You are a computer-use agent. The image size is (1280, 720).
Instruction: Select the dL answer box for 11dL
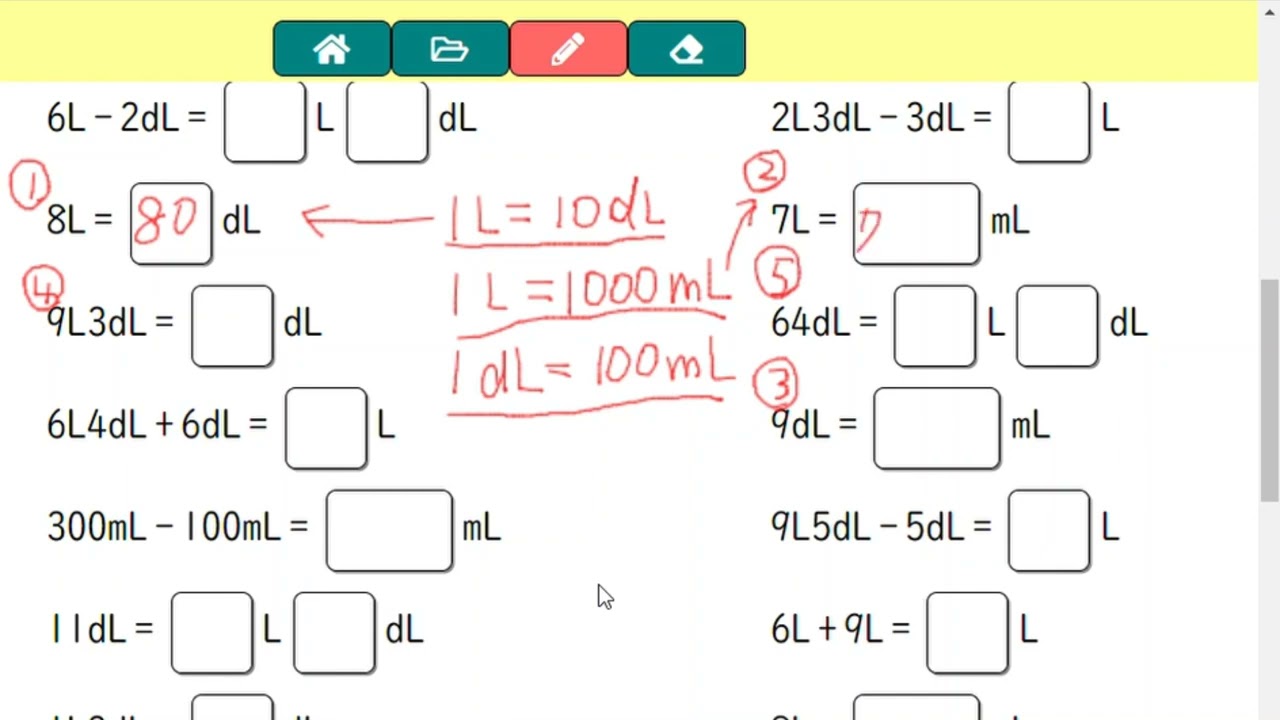[334, 632]
